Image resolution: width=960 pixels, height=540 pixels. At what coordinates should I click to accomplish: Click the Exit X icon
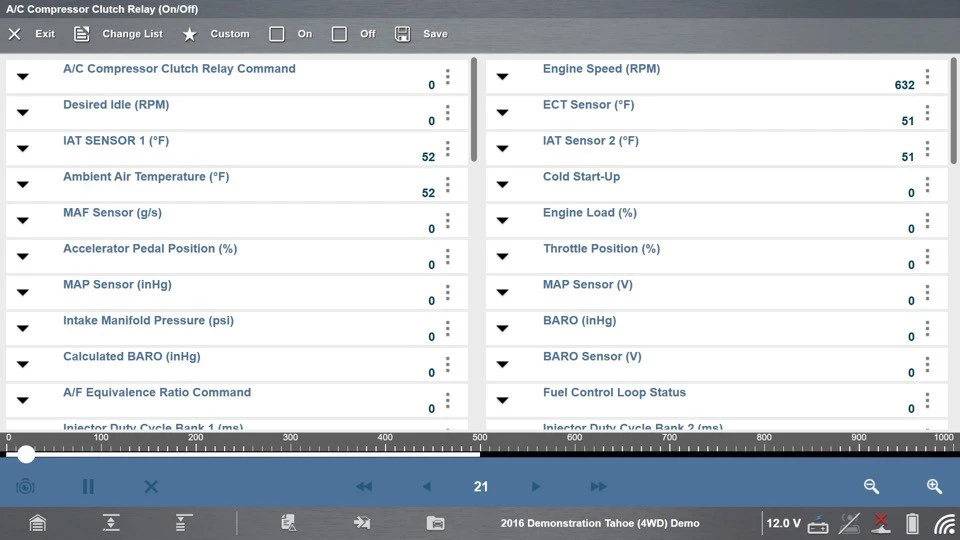[x=15, y=34]
